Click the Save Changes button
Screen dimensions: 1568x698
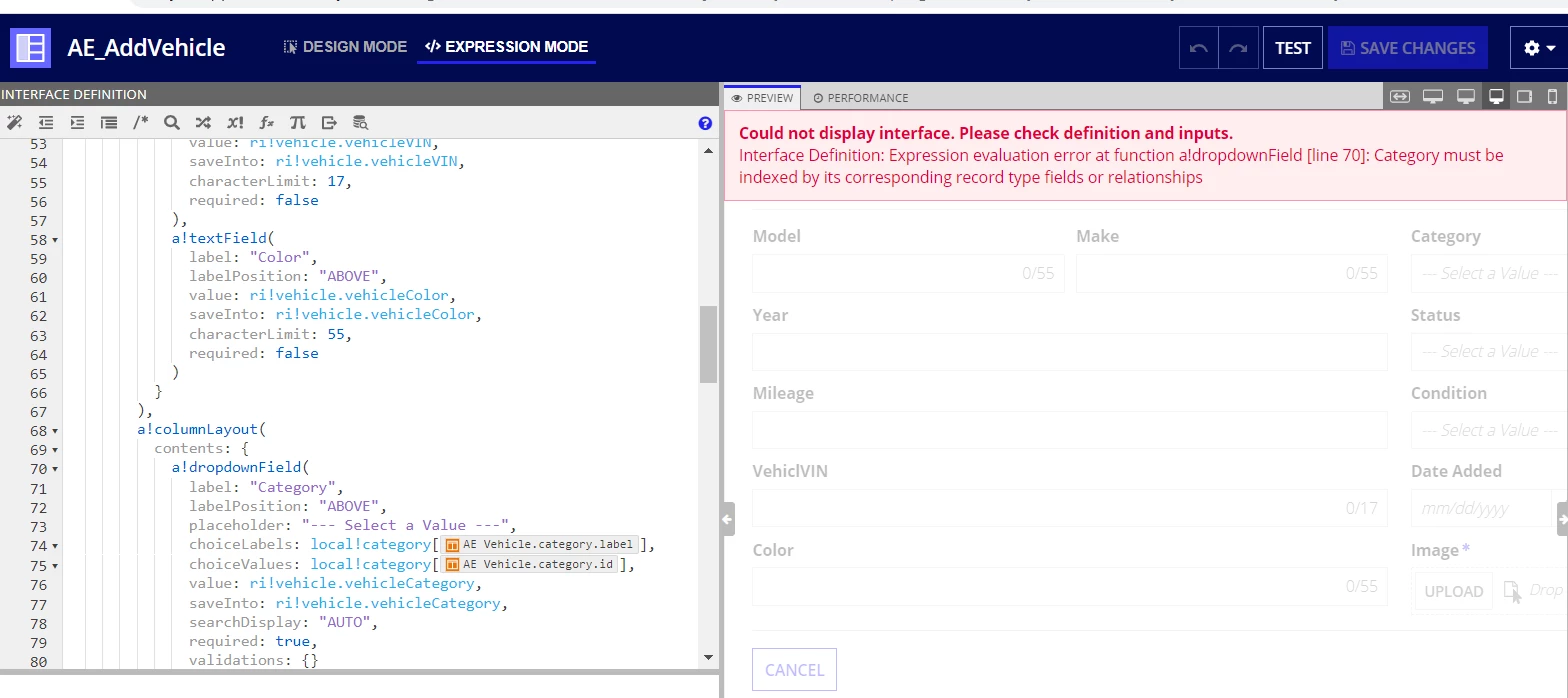pos(1407,48)
